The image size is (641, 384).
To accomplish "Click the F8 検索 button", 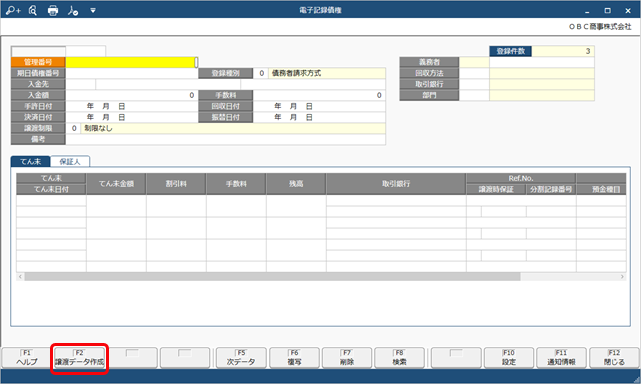I will tap(399, 358).
